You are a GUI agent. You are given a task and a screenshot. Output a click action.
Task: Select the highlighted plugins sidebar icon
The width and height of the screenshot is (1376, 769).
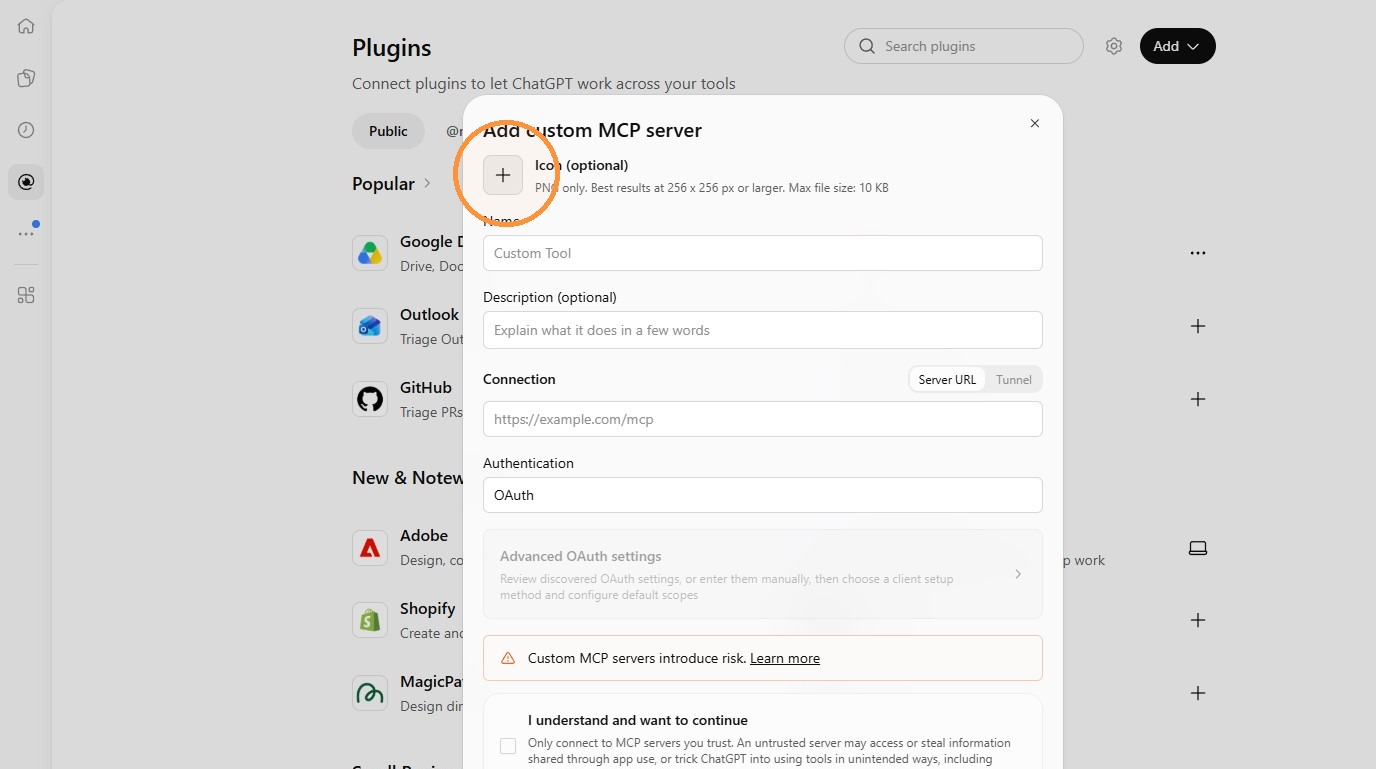coord(26,182)
